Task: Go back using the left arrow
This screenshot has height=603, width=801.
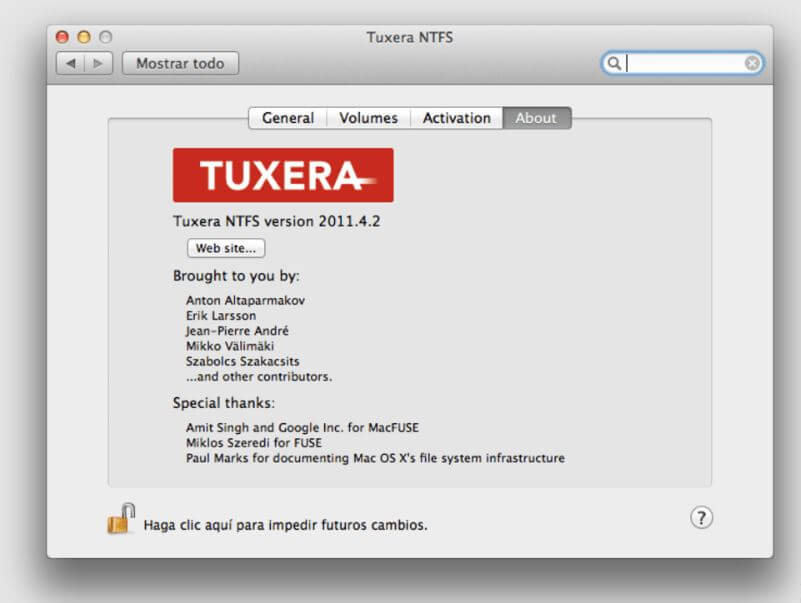Action: (70, 63)
